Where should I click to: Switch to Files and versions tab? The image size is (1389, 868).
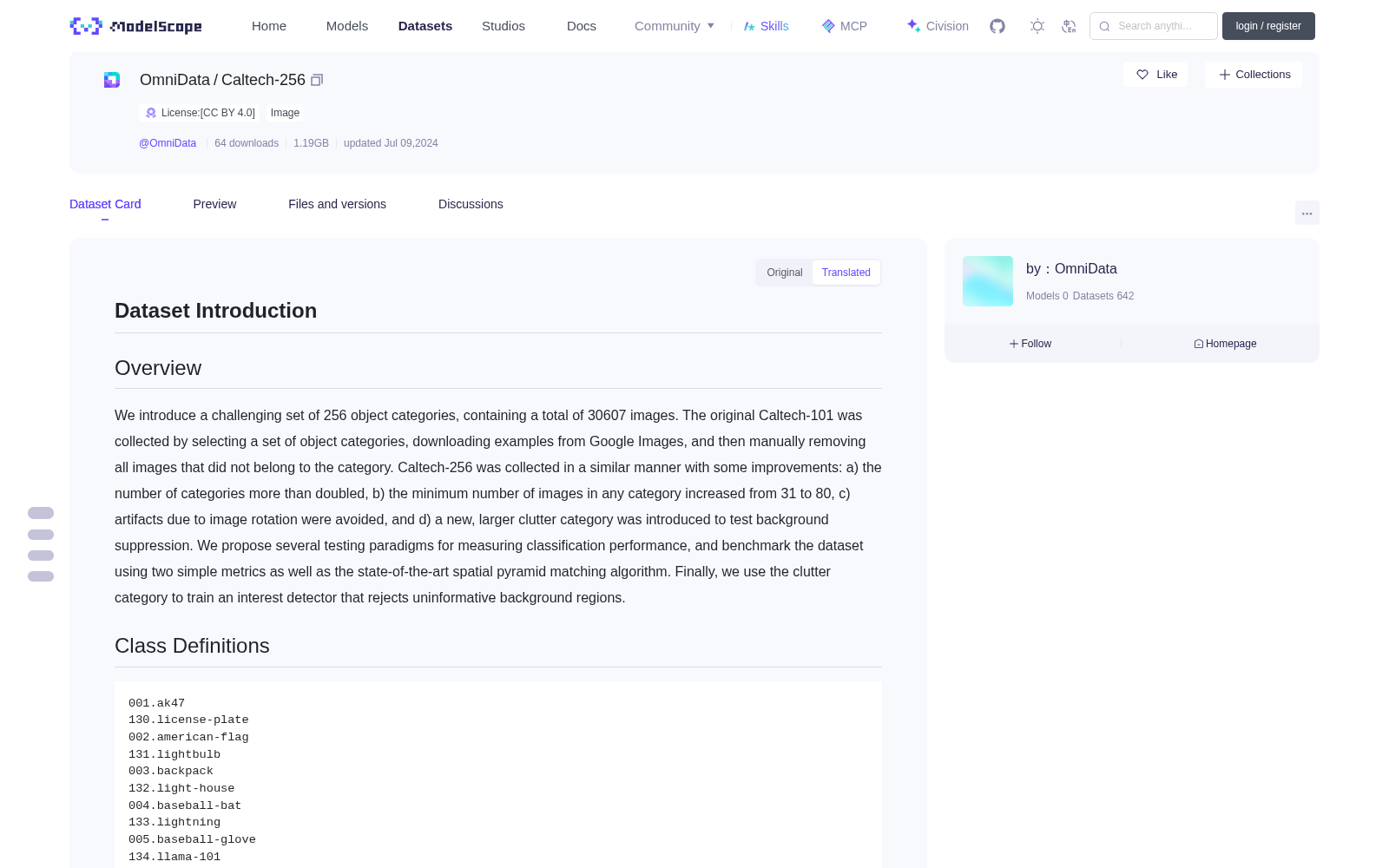[337, 204]
